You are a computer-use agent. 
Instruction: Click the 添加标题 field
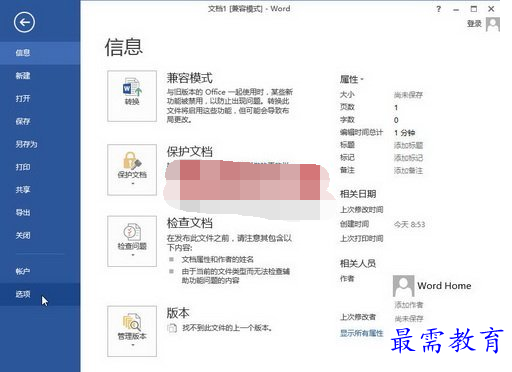tap(408, 145)
